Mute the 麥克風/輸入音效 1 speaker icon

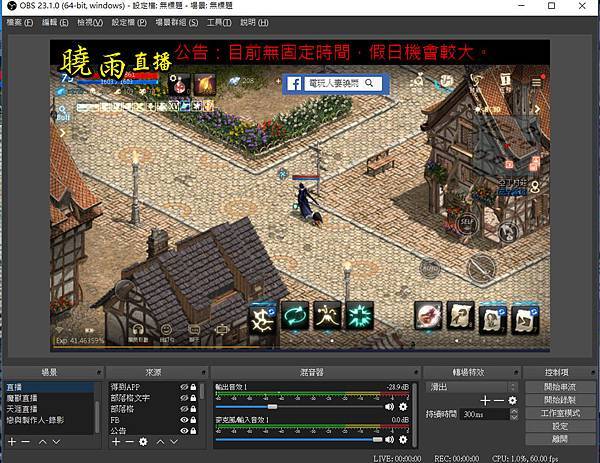(390, 440)
